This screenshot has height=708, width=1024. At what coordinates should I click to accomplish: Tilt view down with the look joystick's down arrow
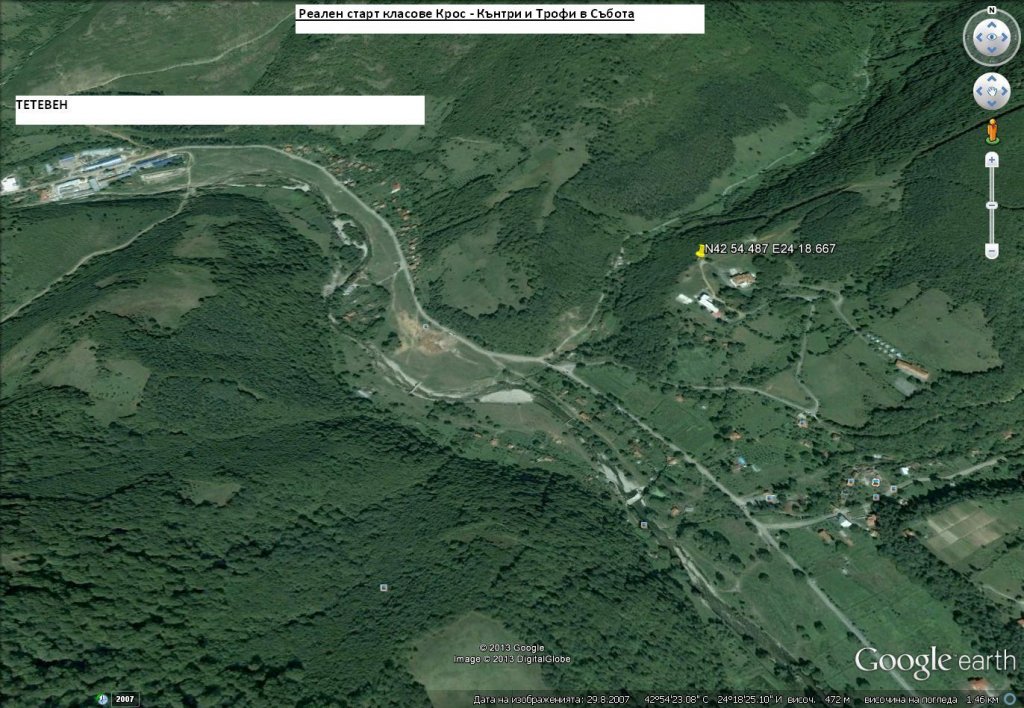click(x=991, y=50)
